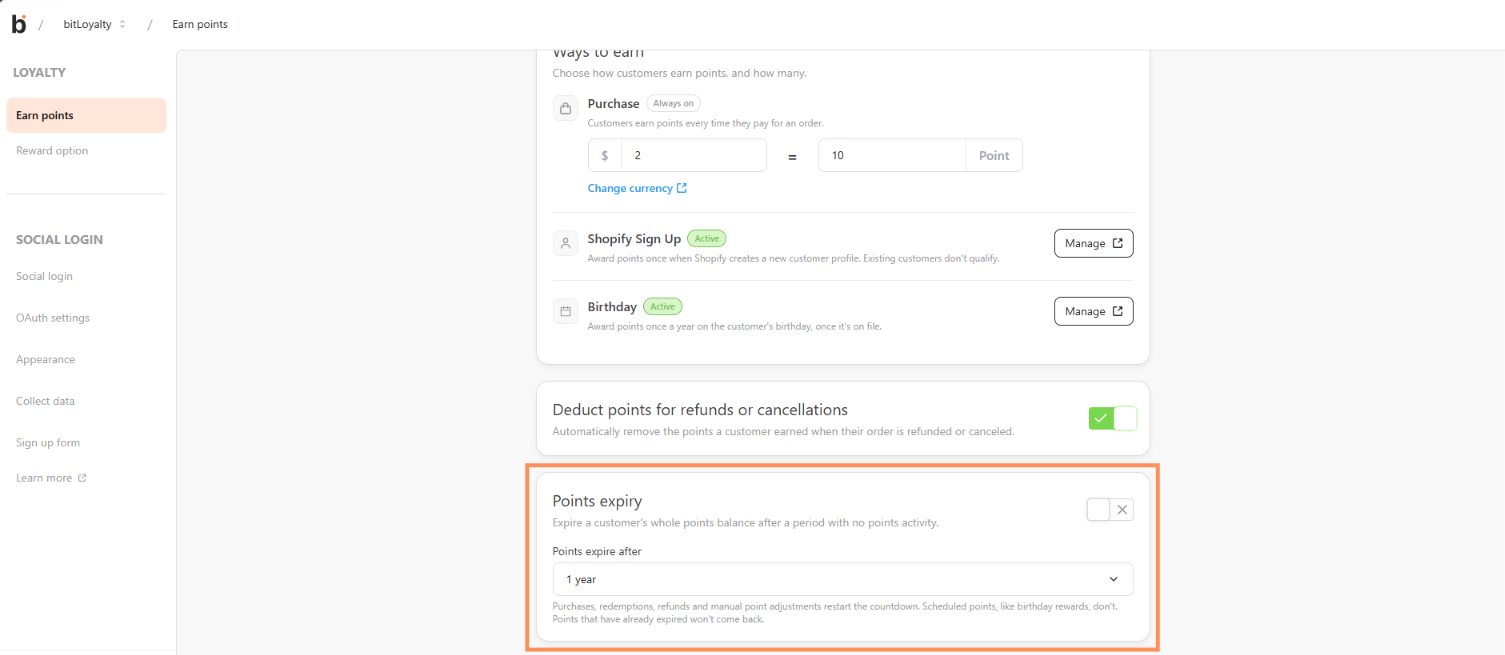The image size is (1505, 655).
Task: Open Reward option in sidebar
Action: point(52,151)
